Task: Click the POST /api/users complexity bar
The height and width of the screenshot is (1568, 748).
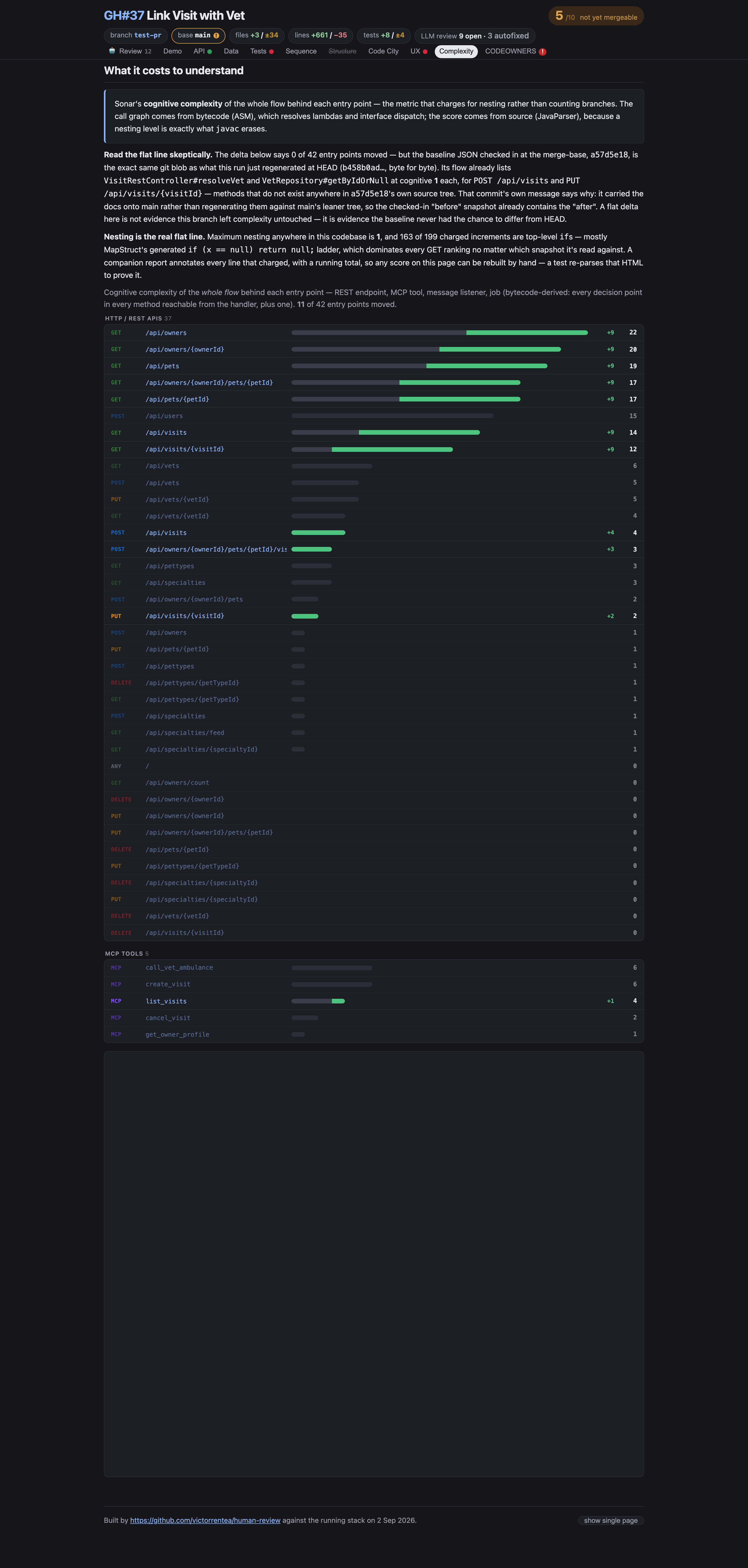Action: (x=392, y=416)
